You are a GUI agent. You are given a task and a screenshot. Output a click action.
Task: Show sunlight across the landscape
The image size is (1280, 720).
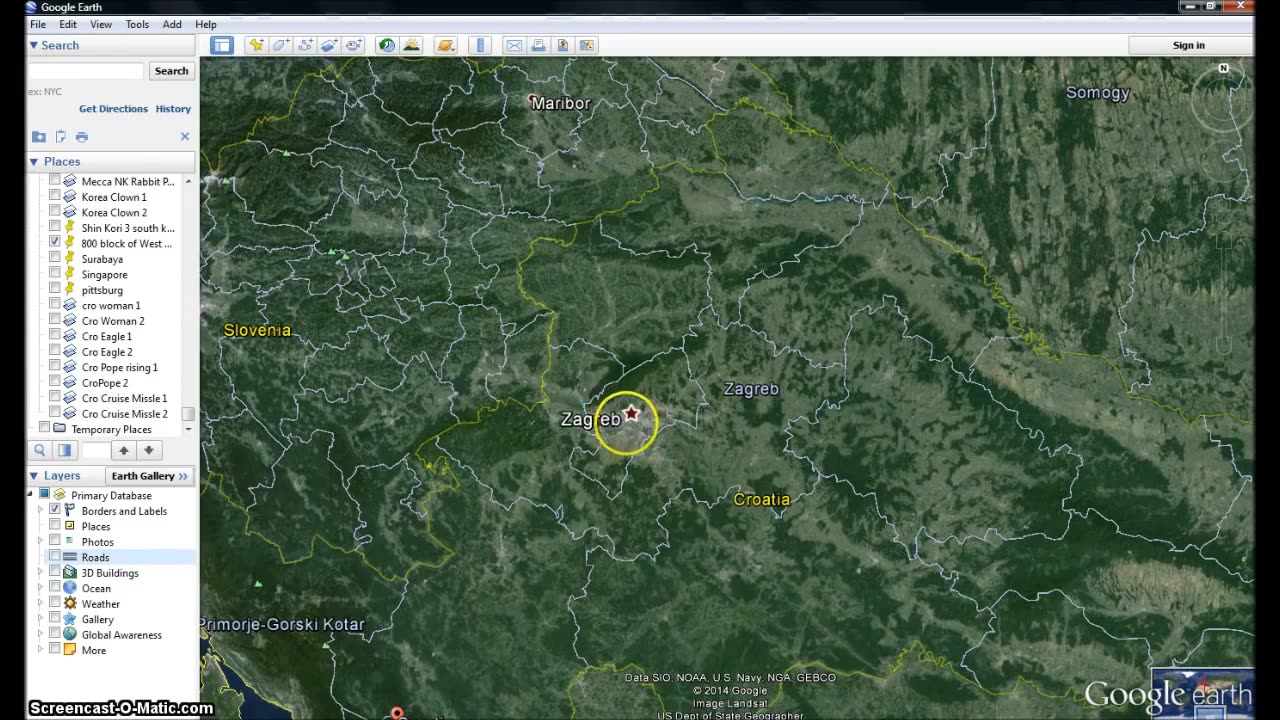click(x=411, y=45)
